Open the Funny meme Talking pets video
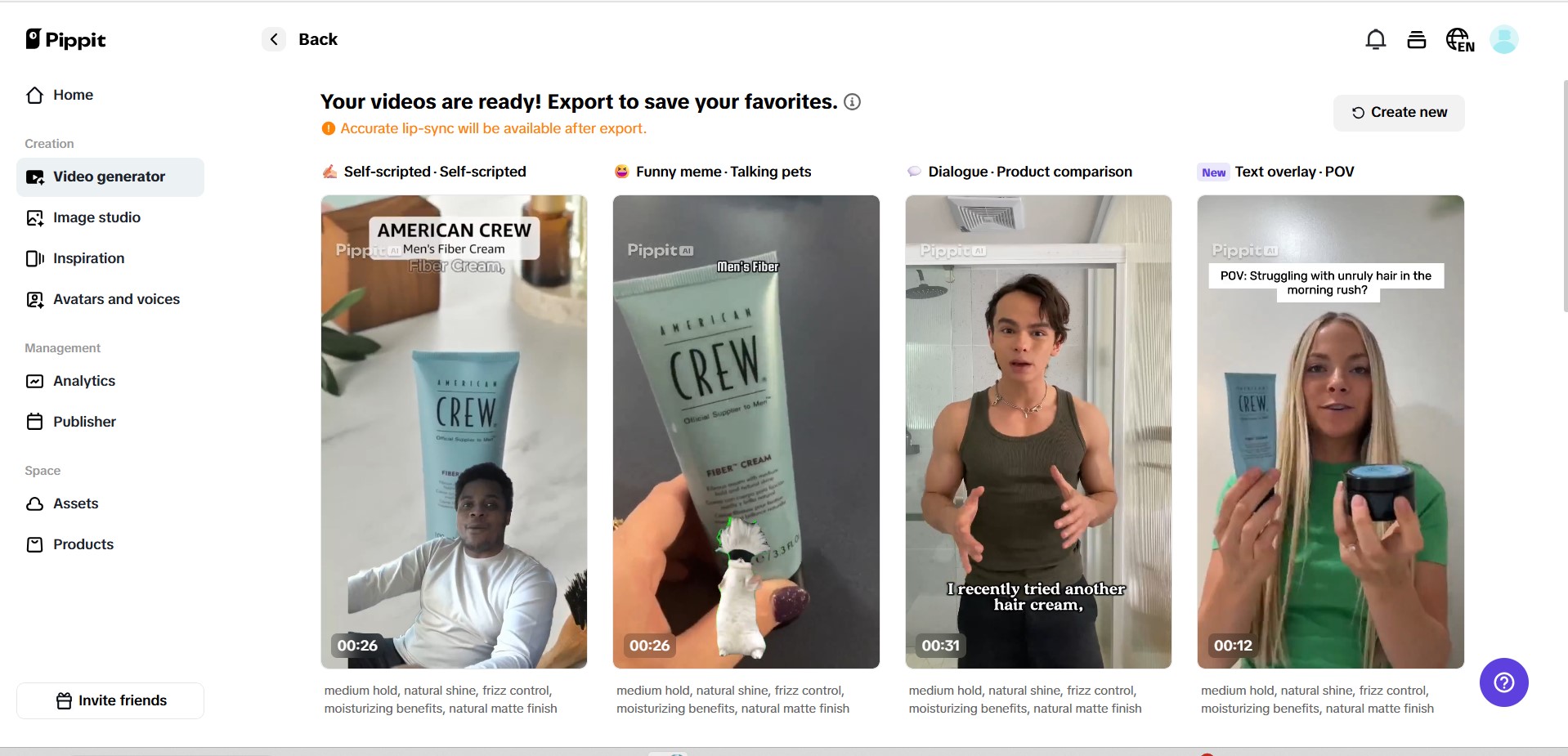The image size is (1568, 756). click(x=746, y=432)
